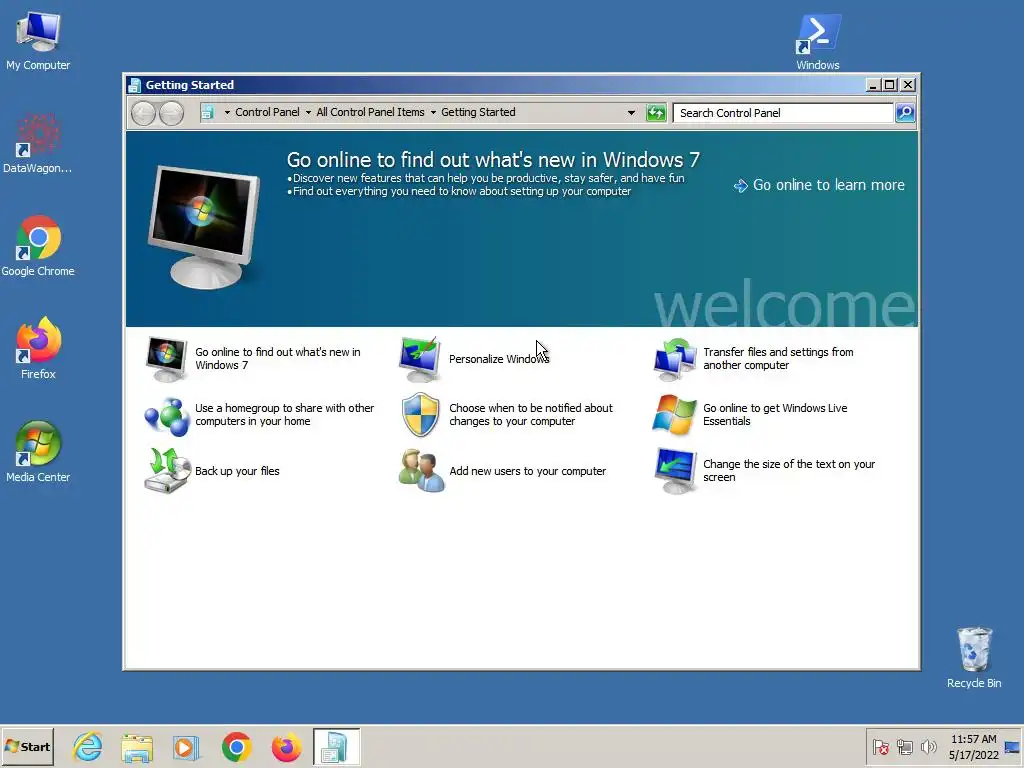Select the Recycle Bin icon
1024x768 pixels.
tap(974, 658)
